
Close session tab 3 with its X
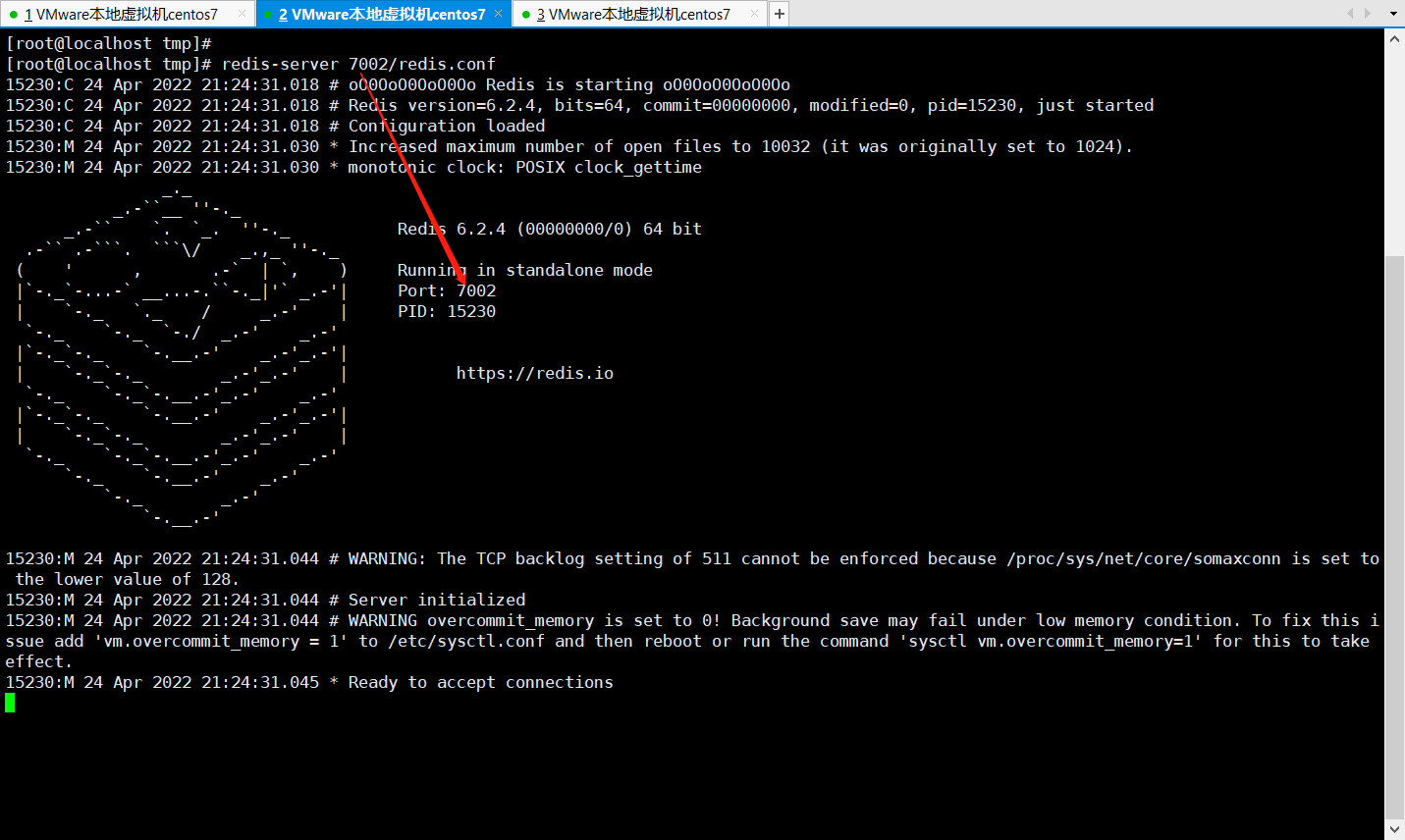pyautogui.click(x=754, y=14)
